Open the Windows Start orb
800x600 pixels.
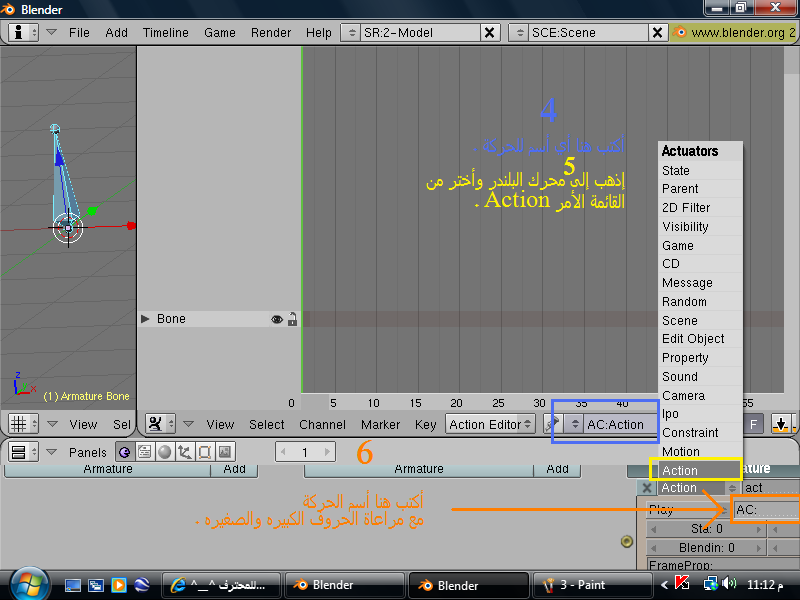pyautogui.click(x=29, y=585)
